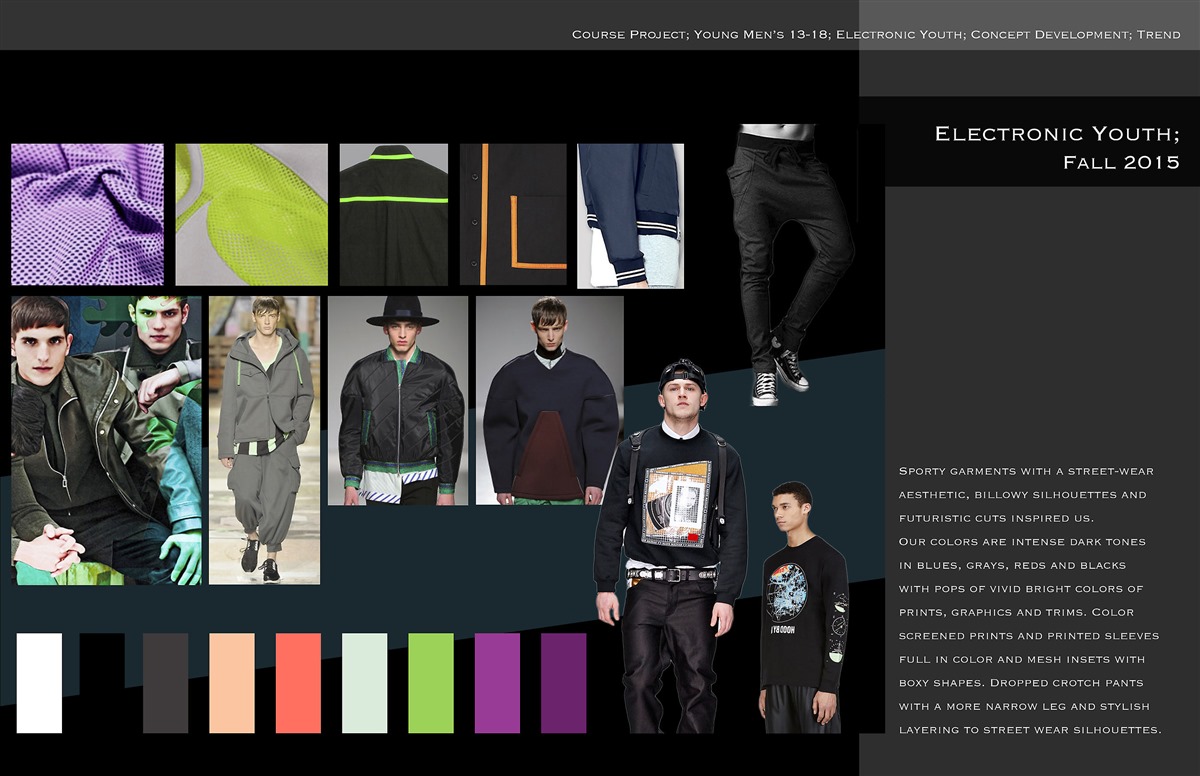1200x776 pixels.
Task: Open the navy varsity sleeve cuff image
Action: click(631, 216)
